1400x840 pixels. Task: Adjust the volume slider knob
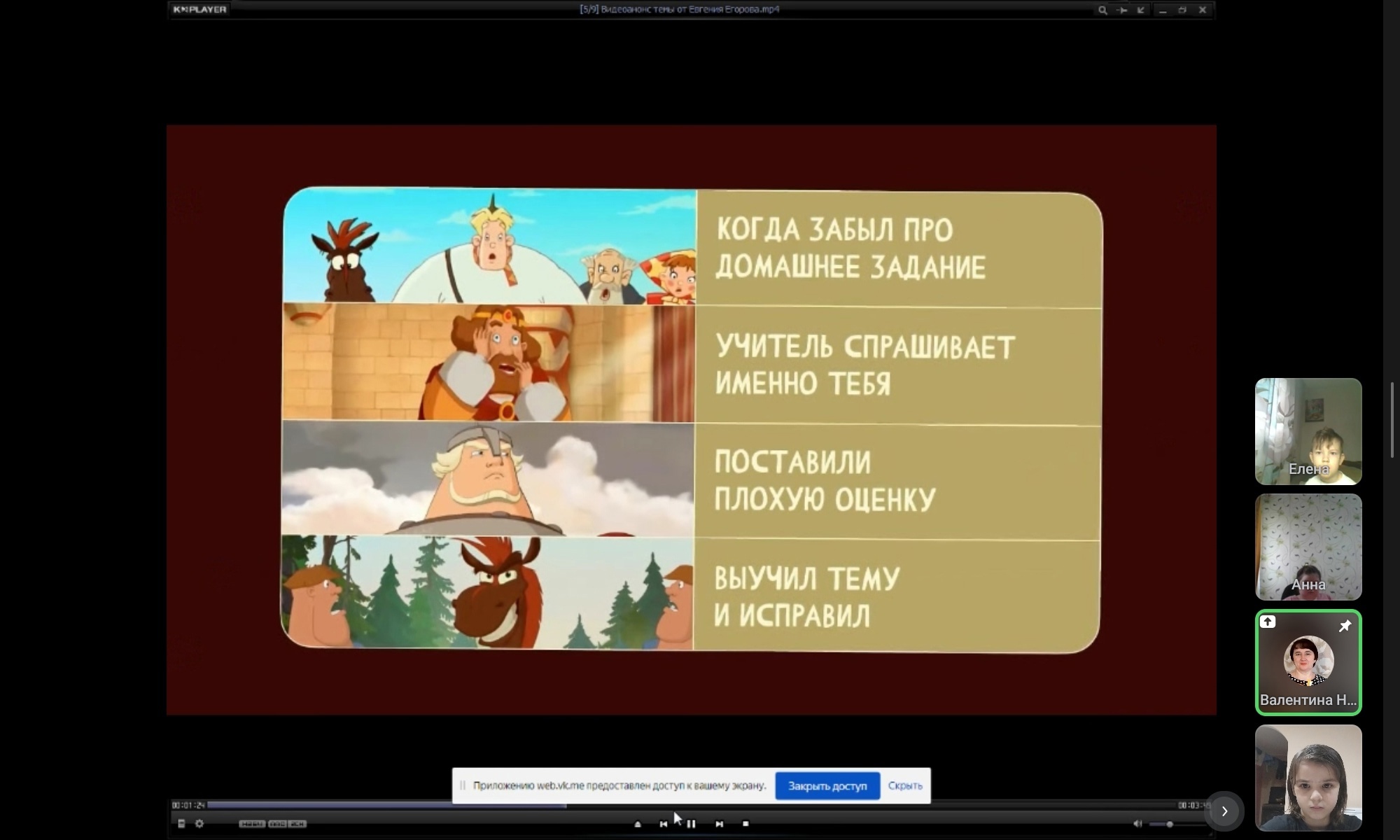pyautogui.click(x=1170, y=824)
